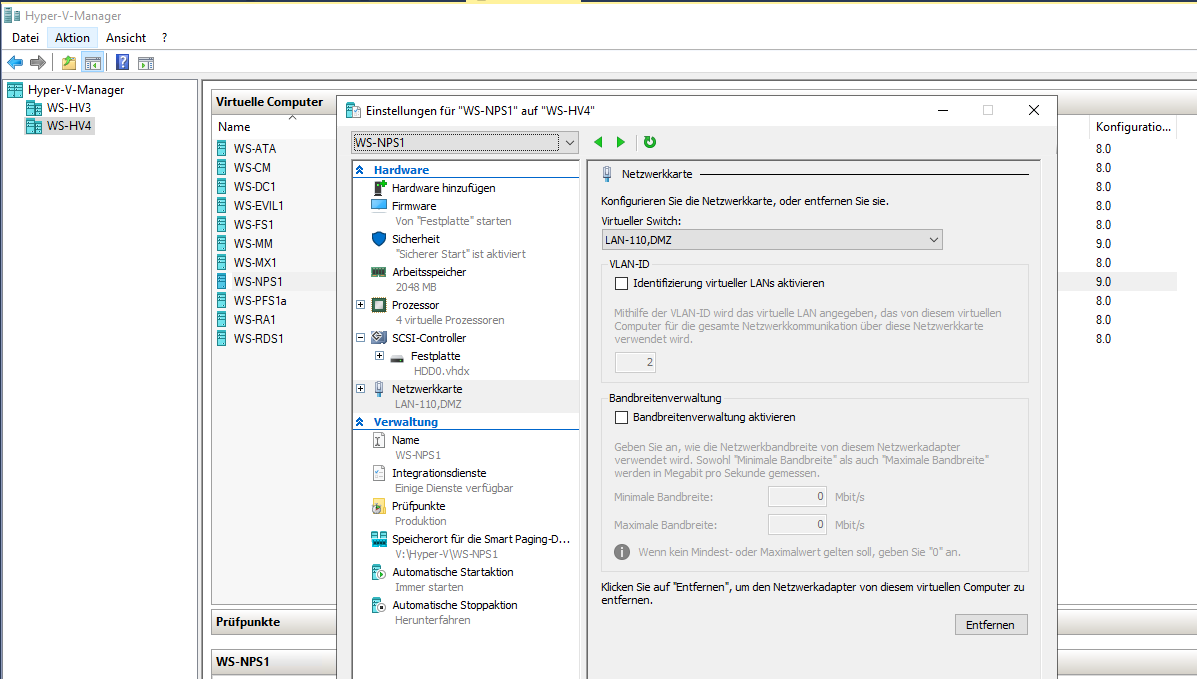Expand the Prozessor tree node
The width and height of the screenshot is (1197, 679).
pyautogui.click(x=360, y=305)
